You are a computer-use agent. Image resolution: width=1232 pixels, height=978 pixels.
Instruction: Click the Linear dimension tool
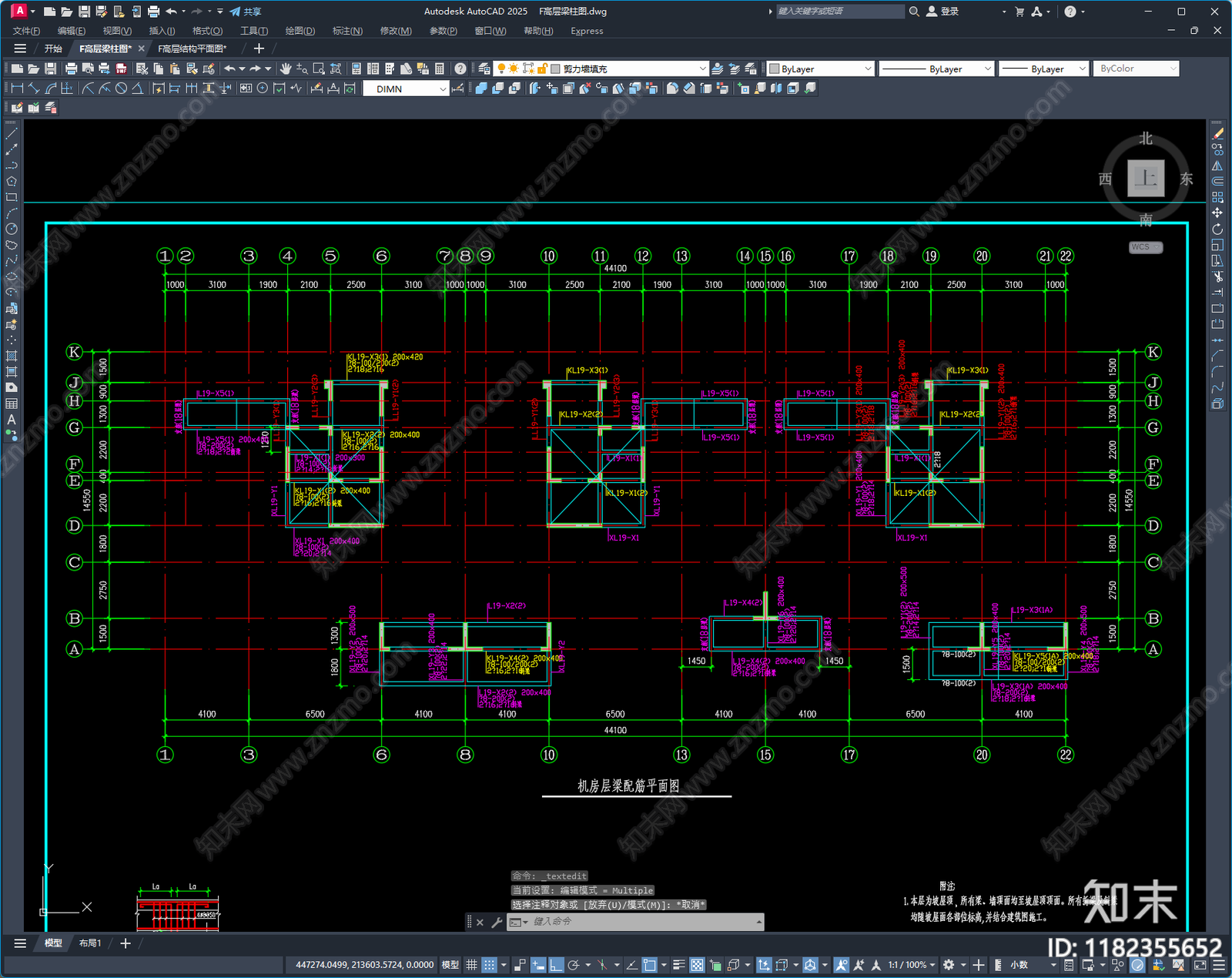click(17, 89)
